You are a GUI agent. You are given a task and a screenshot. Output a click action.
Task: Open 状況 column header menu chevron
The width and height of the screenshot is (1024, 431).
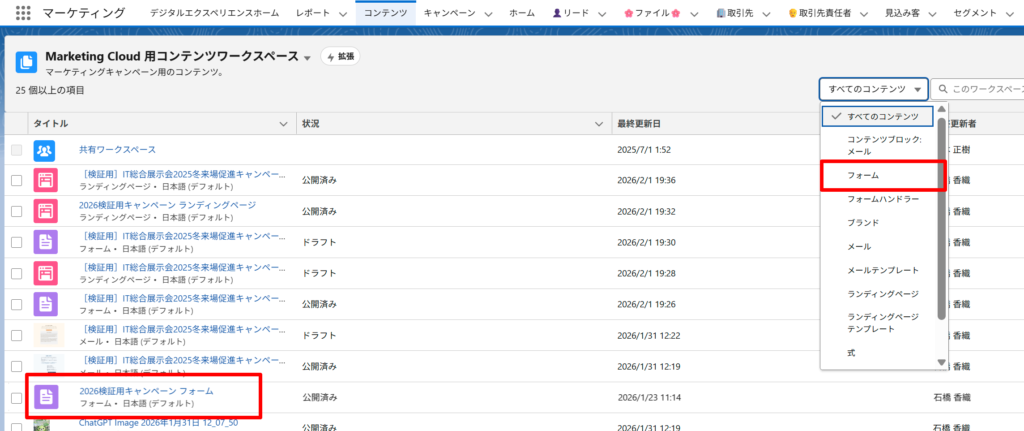tap(599, 123)
